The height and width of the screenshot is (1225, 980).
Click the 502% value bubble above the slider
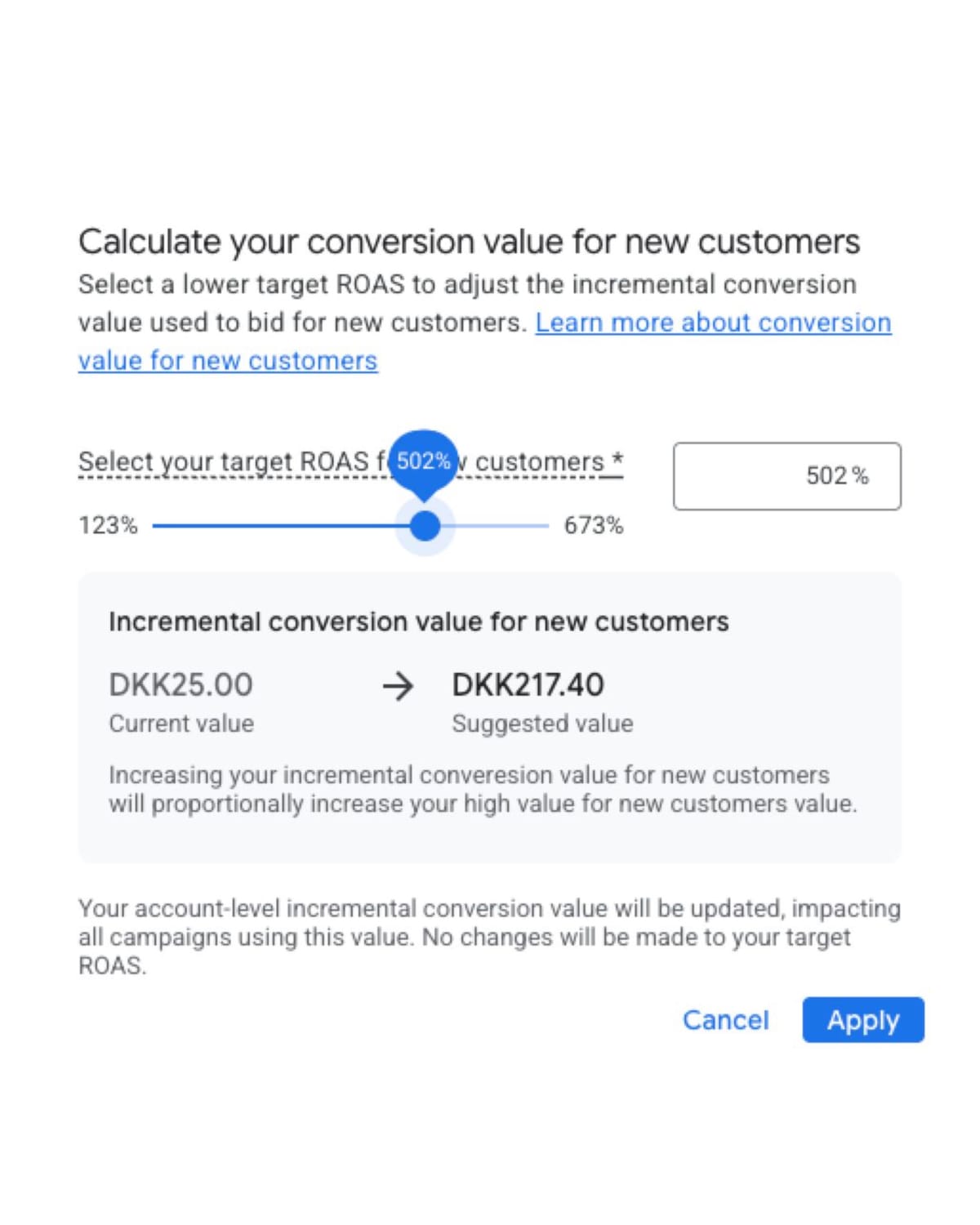point(424,461)
